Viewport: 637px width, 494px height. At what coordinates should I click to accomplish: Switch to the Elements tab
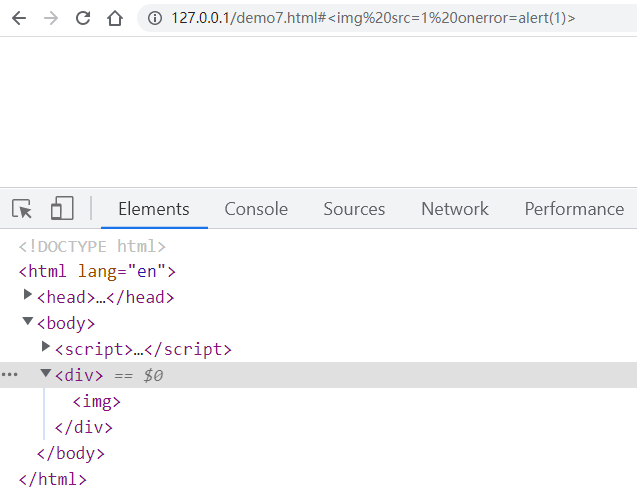point(154,209)
